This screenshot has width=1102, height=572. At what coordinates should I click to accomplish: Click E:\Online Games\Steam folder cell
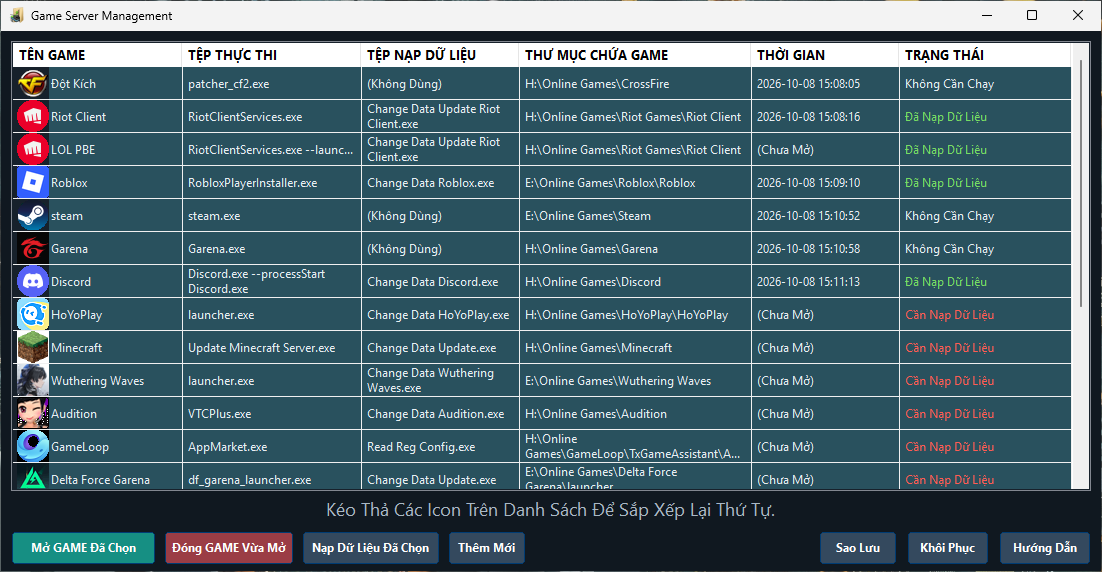(635, 216)
